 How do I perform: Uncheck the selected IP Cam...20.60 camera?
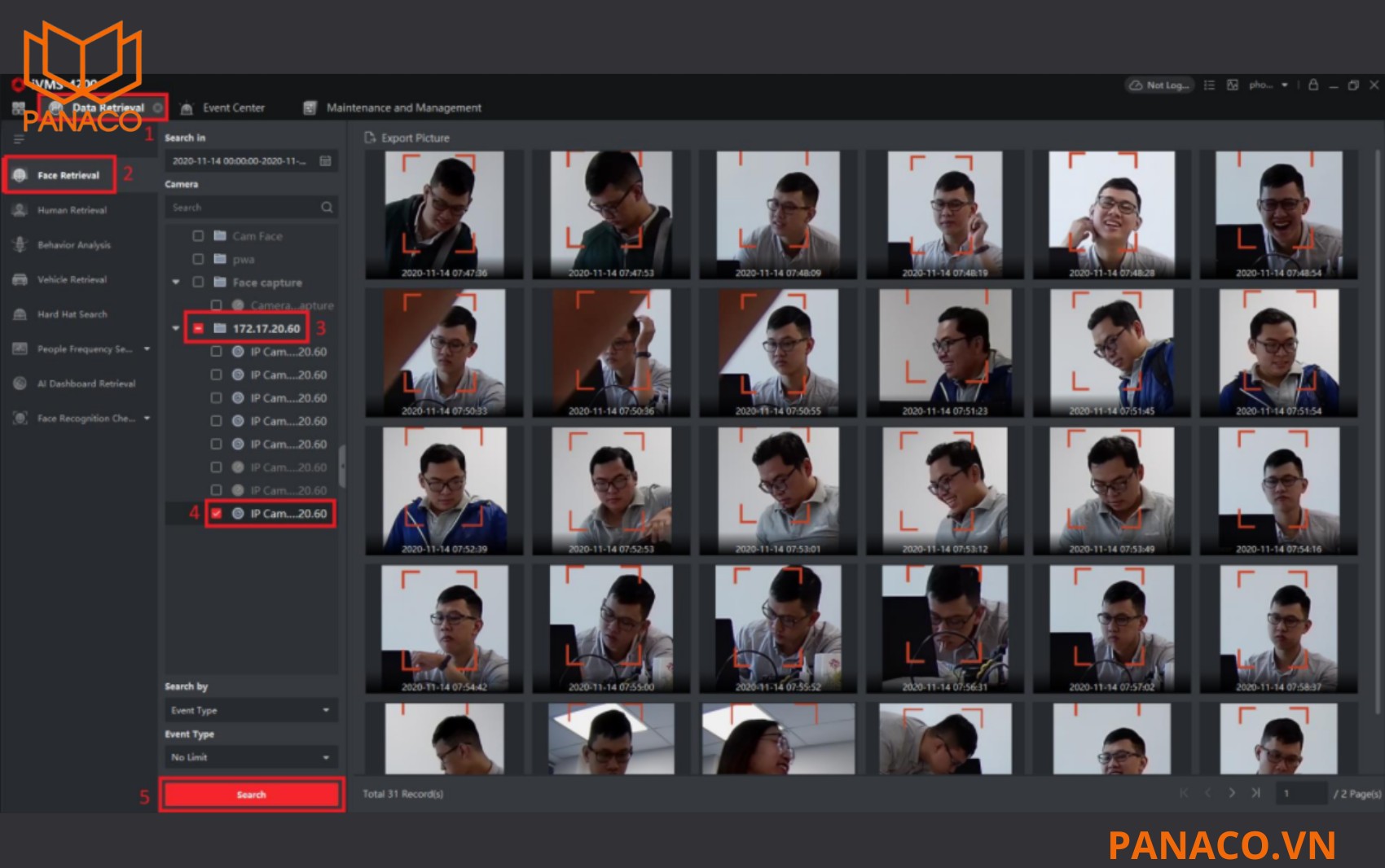pyautogui.click(x=216, y=513)
